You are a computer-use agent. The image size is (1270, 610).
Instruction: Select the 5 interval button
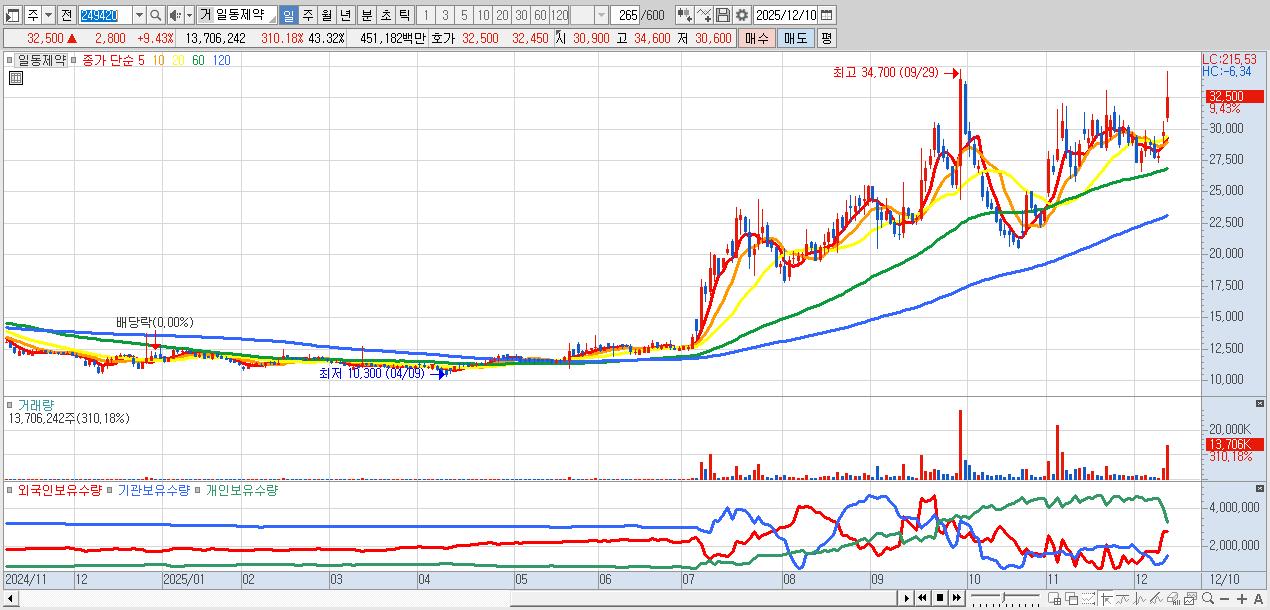(463, 15)
